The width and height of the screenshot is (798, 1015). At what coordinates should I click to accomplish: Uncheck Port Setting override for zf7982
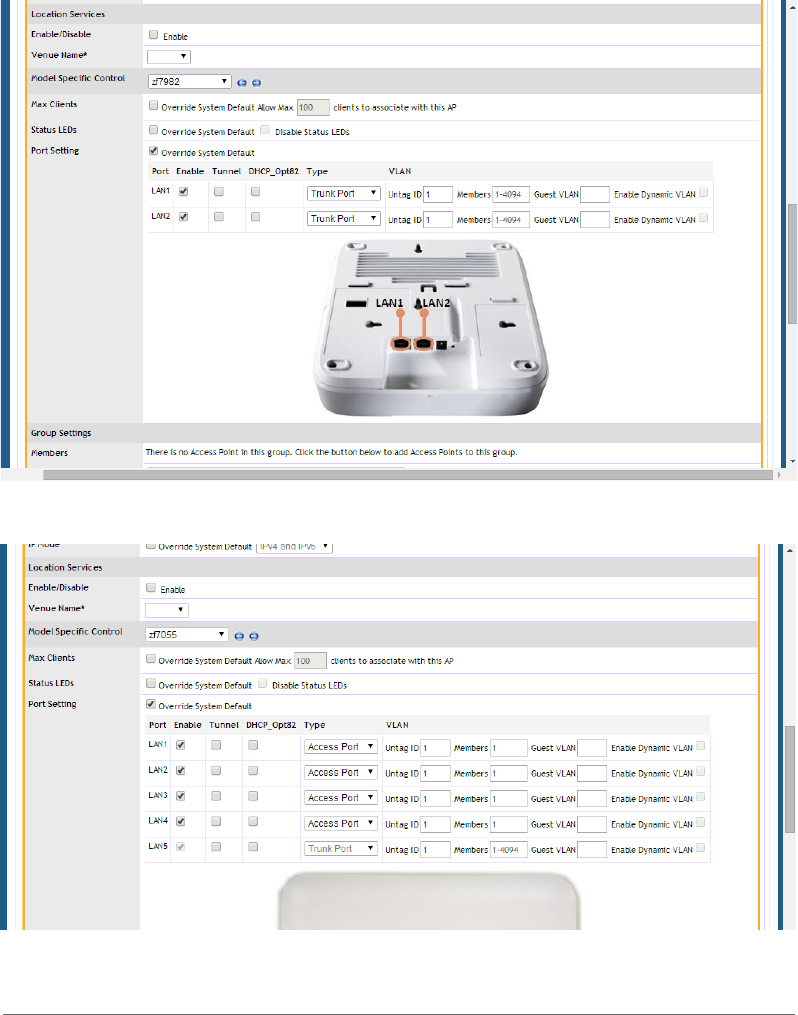click(x=153, y=150)
